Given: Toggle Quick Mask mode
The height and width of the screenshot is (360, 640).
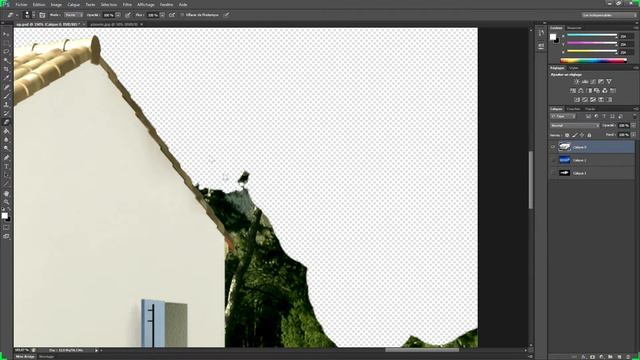Looking at the screenshot, I should (6, 228).
